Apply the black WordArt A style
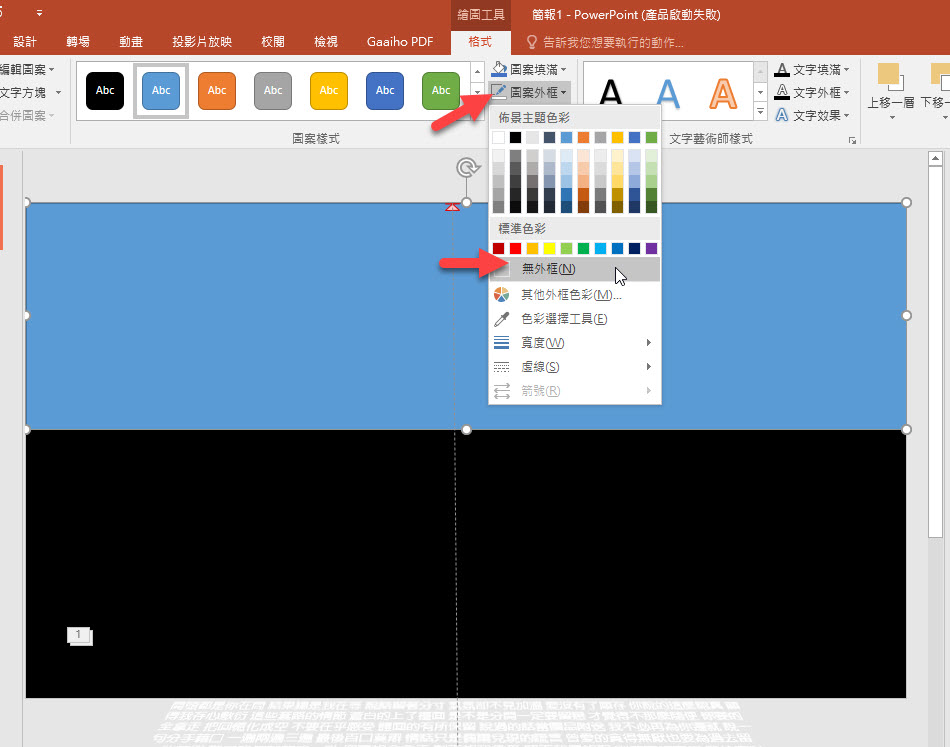 pyautogui.click(x=611, y=93)
